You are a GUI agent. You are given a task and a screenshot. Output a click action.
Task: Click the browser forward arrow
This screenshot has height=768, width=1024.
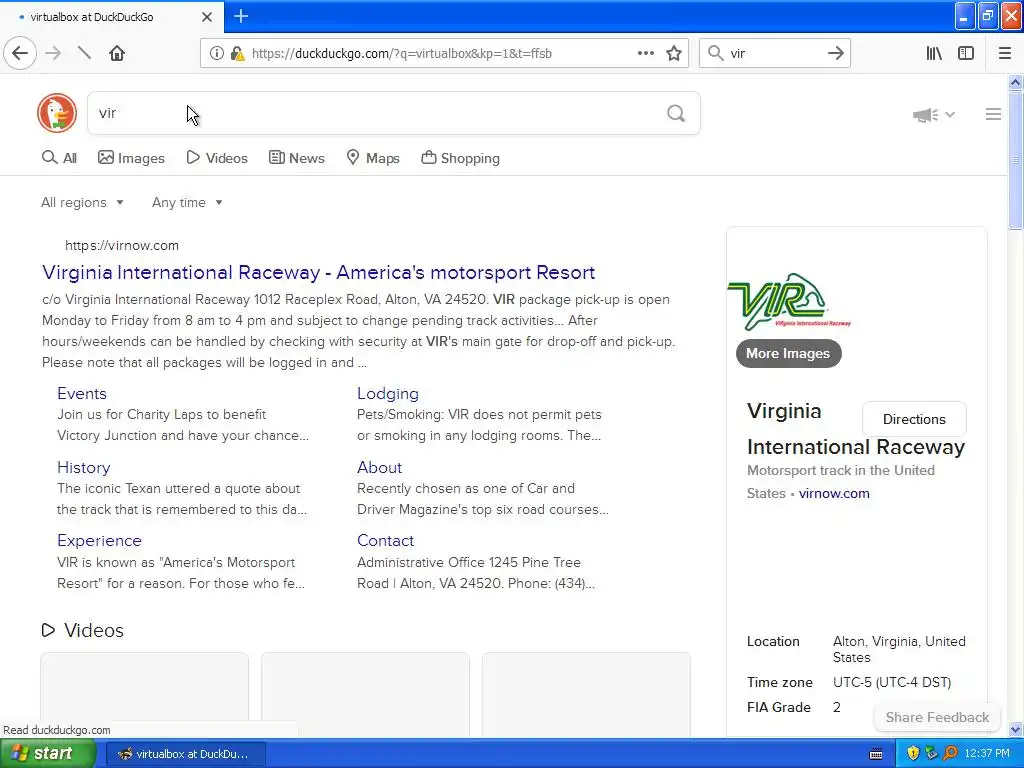click(x=53, y=53)
